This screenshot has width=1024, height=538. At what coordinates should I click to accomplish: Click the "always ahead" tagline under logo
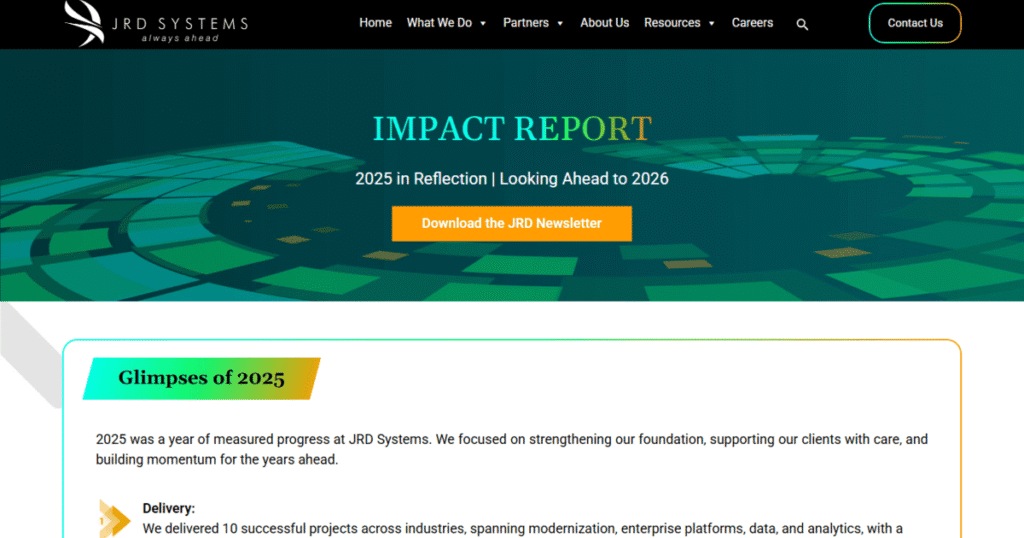click(179, 38)
